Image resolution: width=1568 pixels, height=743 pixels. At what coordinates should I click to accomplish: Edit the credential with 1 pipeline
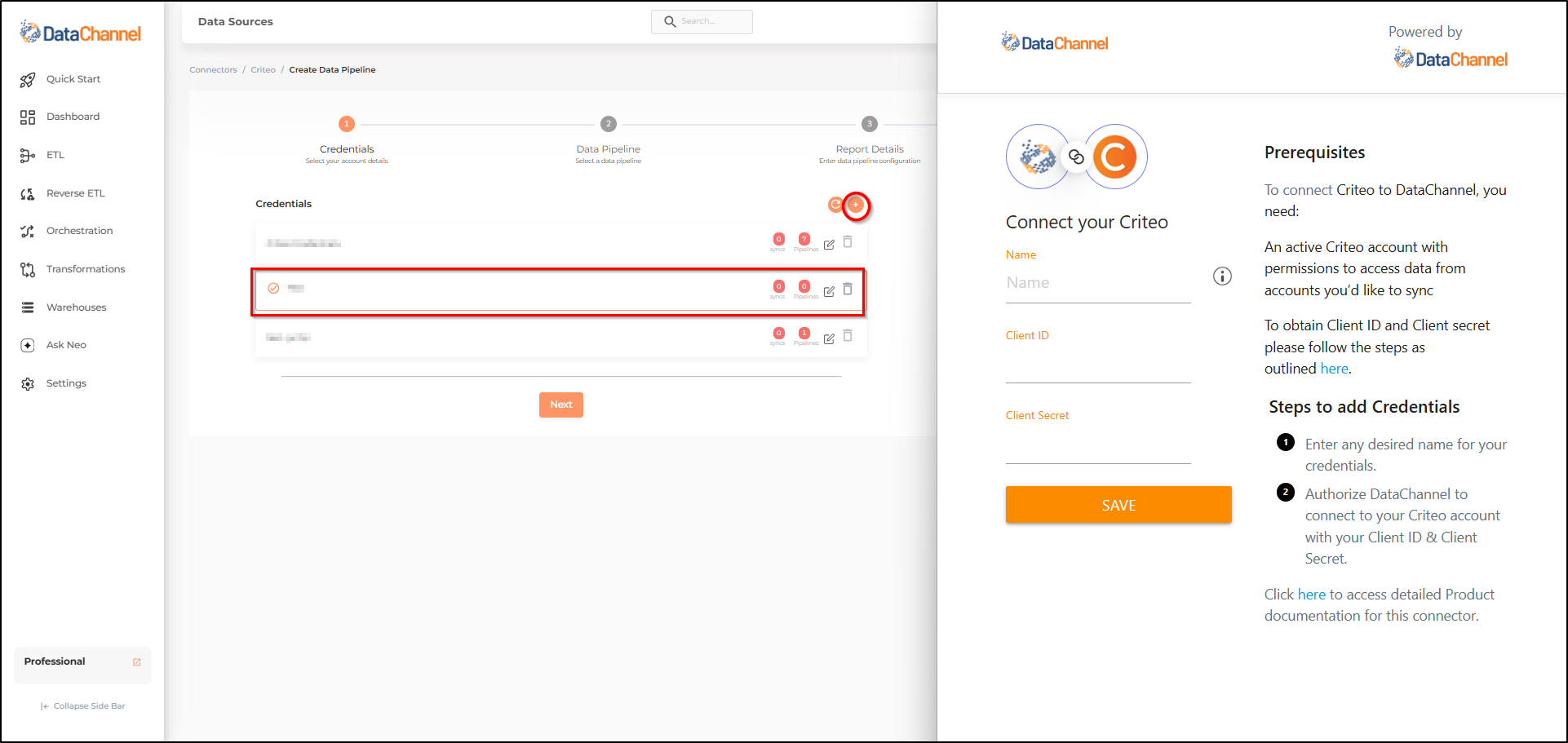[x=829, y=338]
